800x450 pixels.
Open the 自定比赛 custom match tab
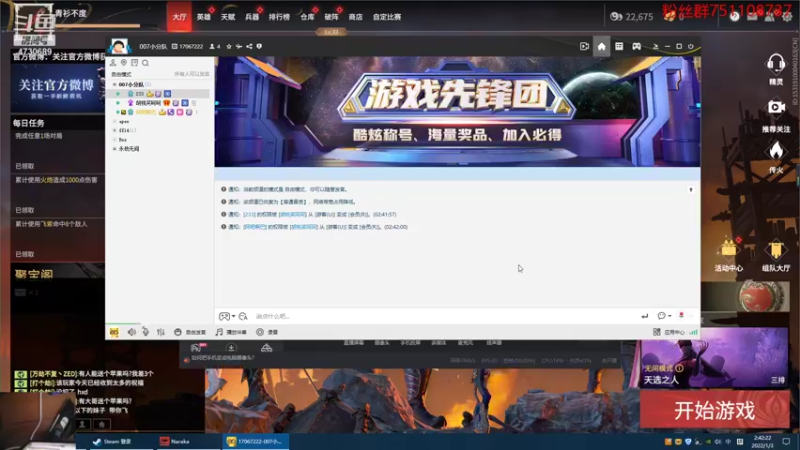click(387, 17)
